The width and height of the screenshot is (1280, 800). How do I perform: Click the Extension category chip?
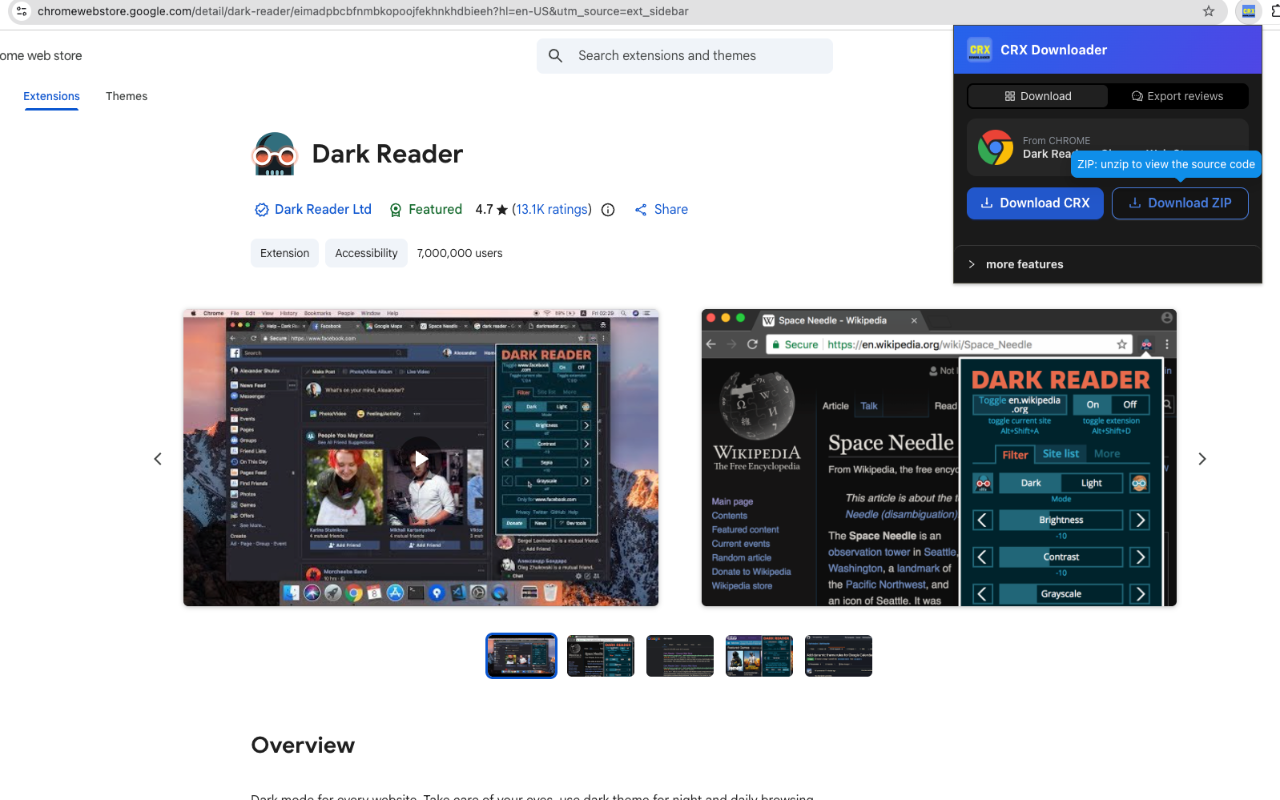[285, 253]
